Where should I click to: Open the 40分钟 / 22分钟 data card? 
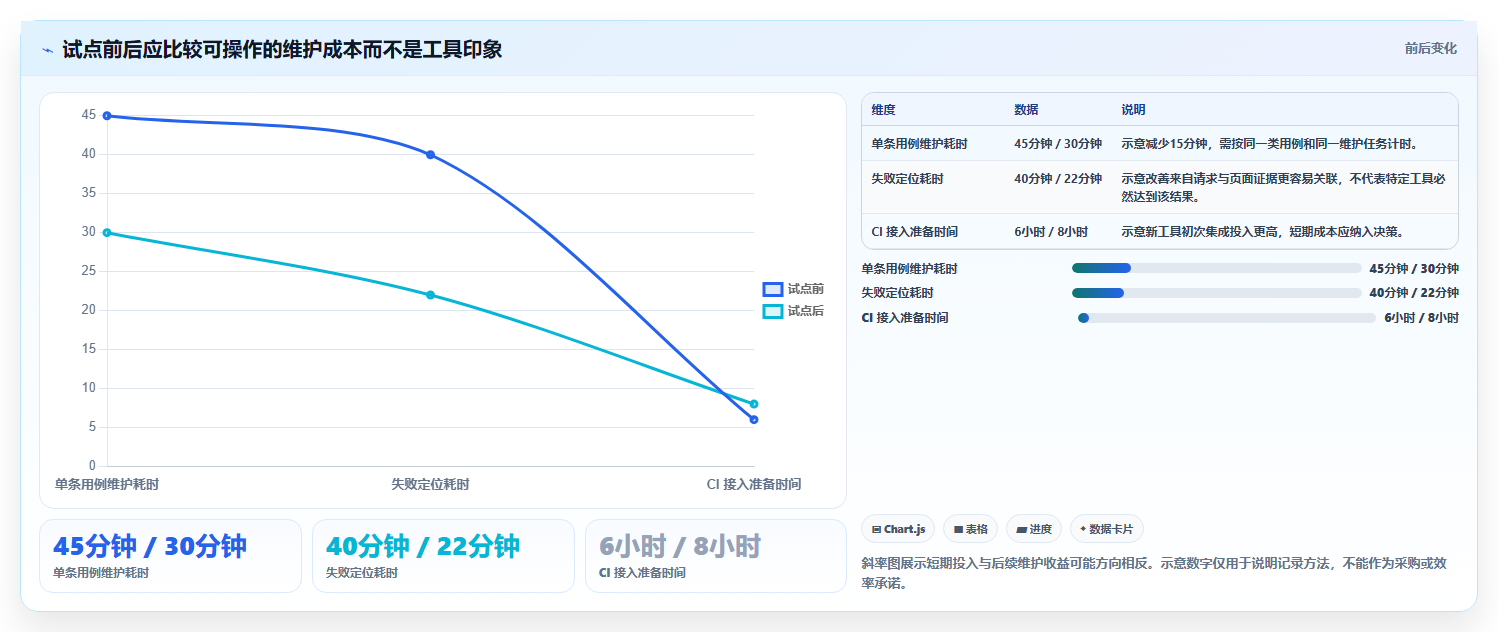coord(443,556)
